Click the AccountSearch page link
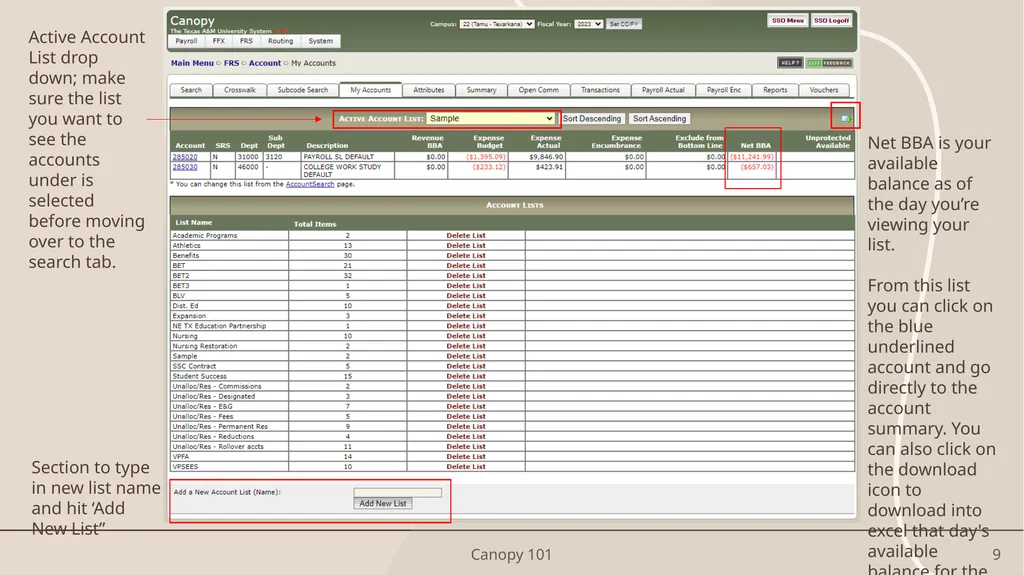The width and height of the screenshot is (1024, 575). pyautogui.click(x=310, y=184)
